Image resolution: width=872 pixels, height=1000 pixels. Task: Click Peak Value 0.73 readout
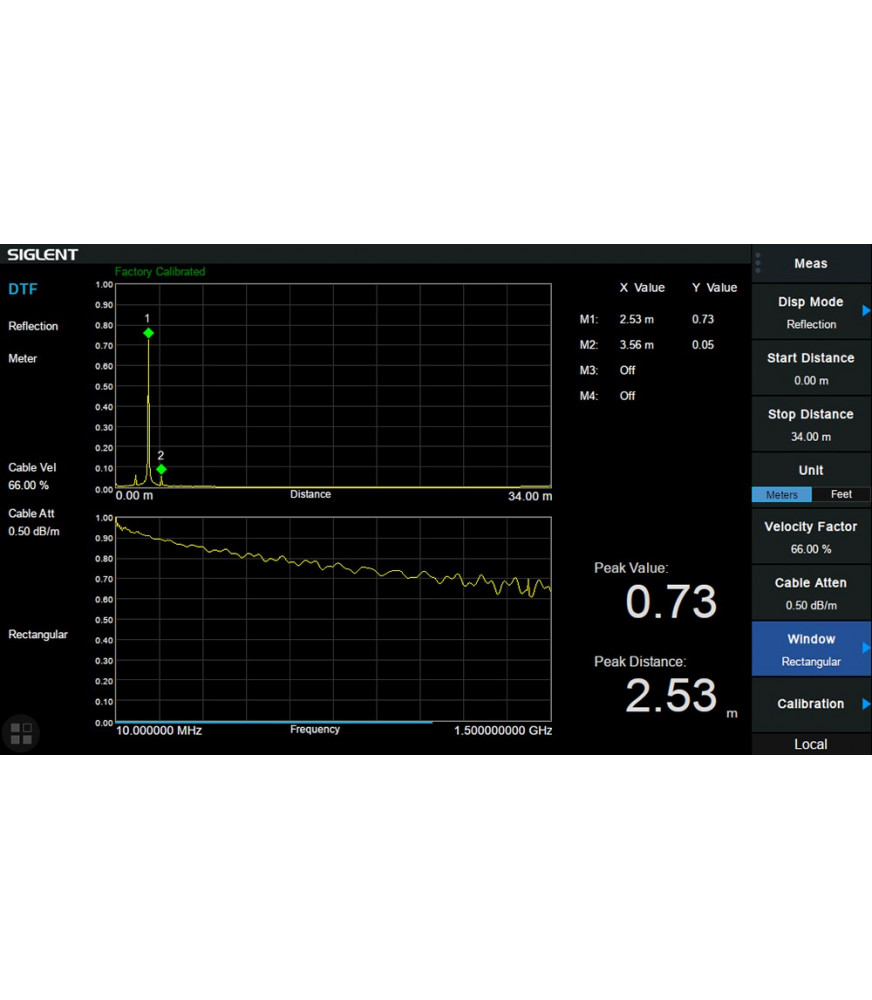(671, 601)
